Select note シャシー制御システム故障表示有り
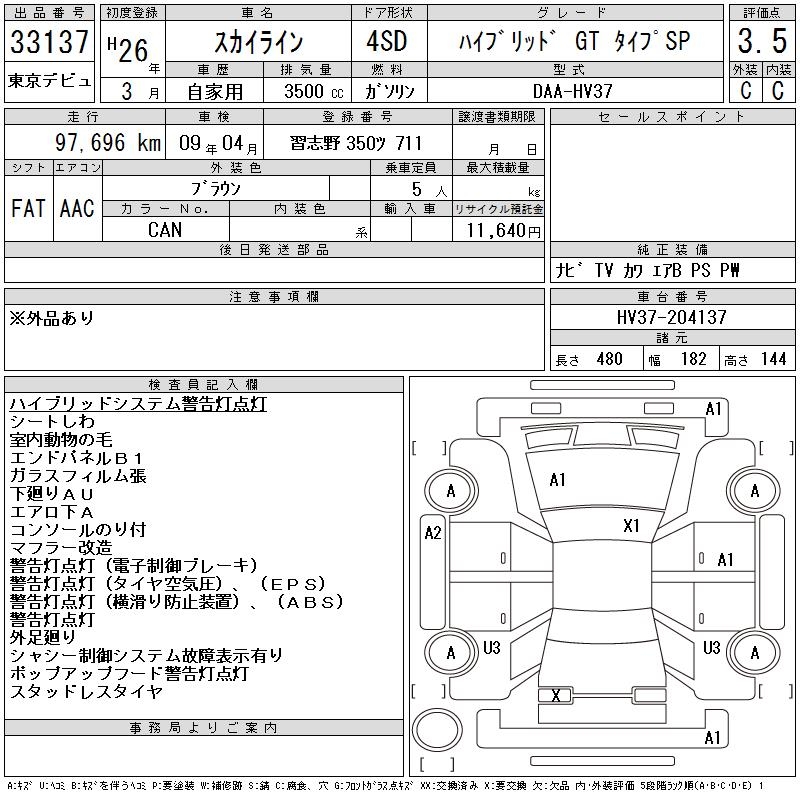 [146, 655]
